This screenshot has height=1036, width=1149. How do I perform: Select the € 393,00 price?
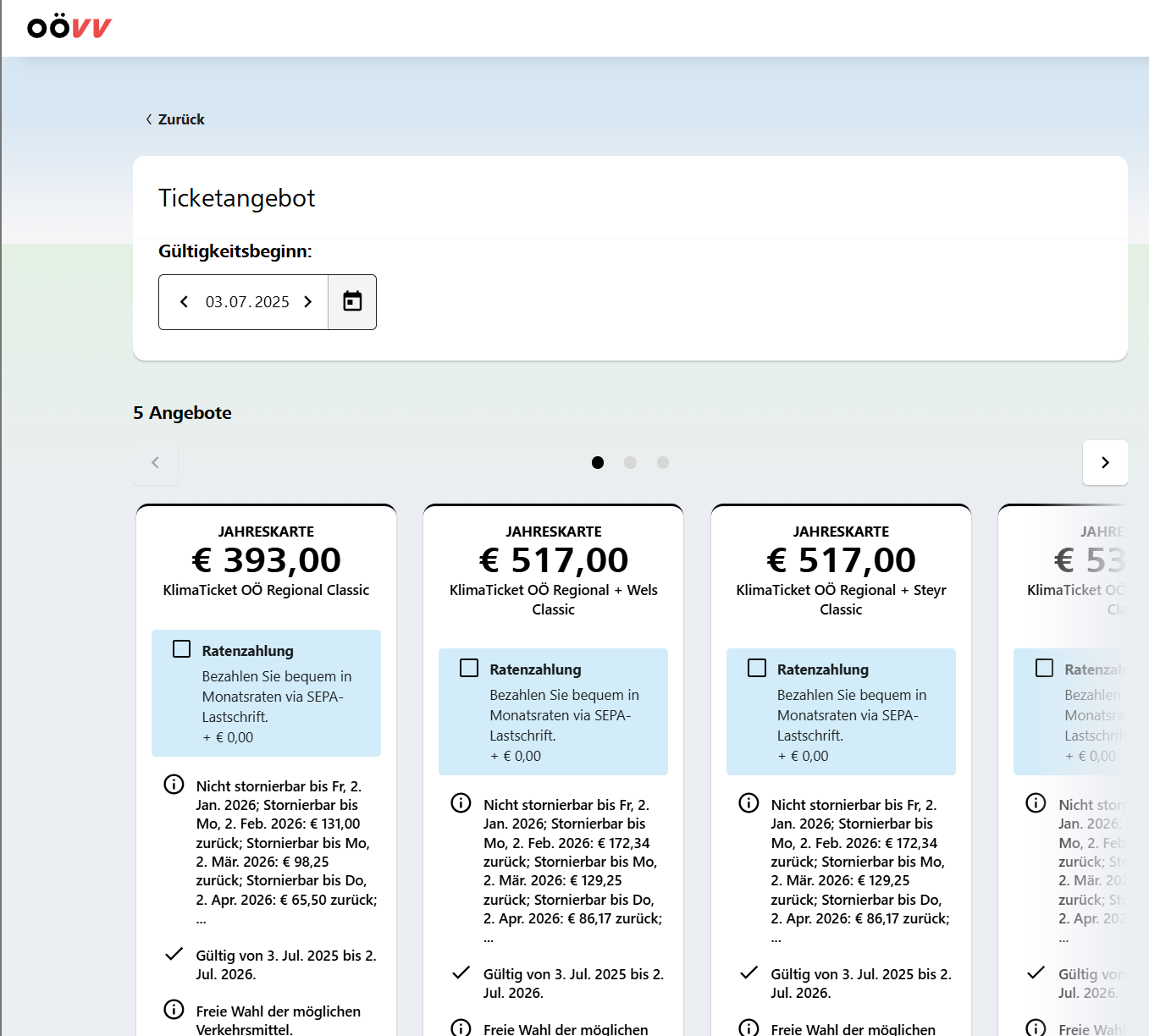click(266, 560)
